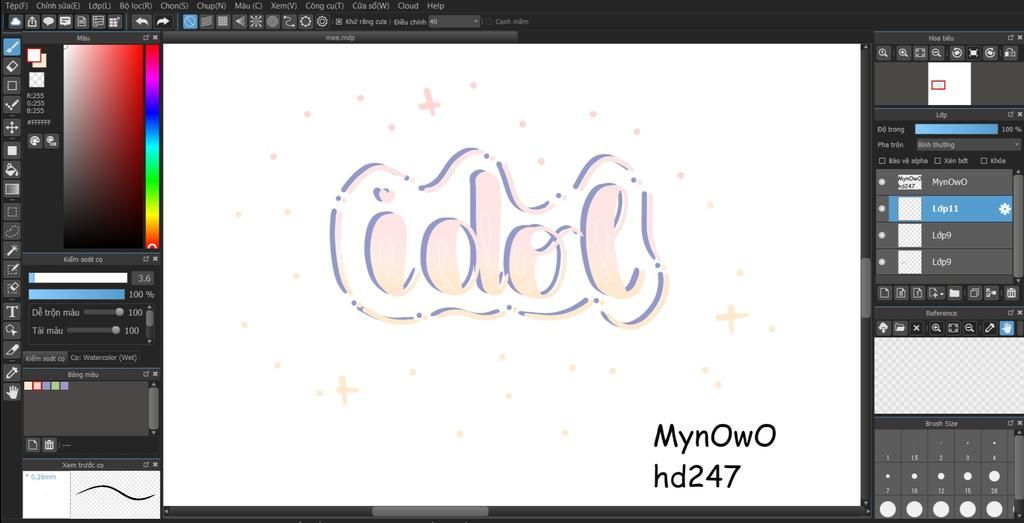Select the Eraser tool
This screenshot has width=1024, height=523.
click(12, 66)
